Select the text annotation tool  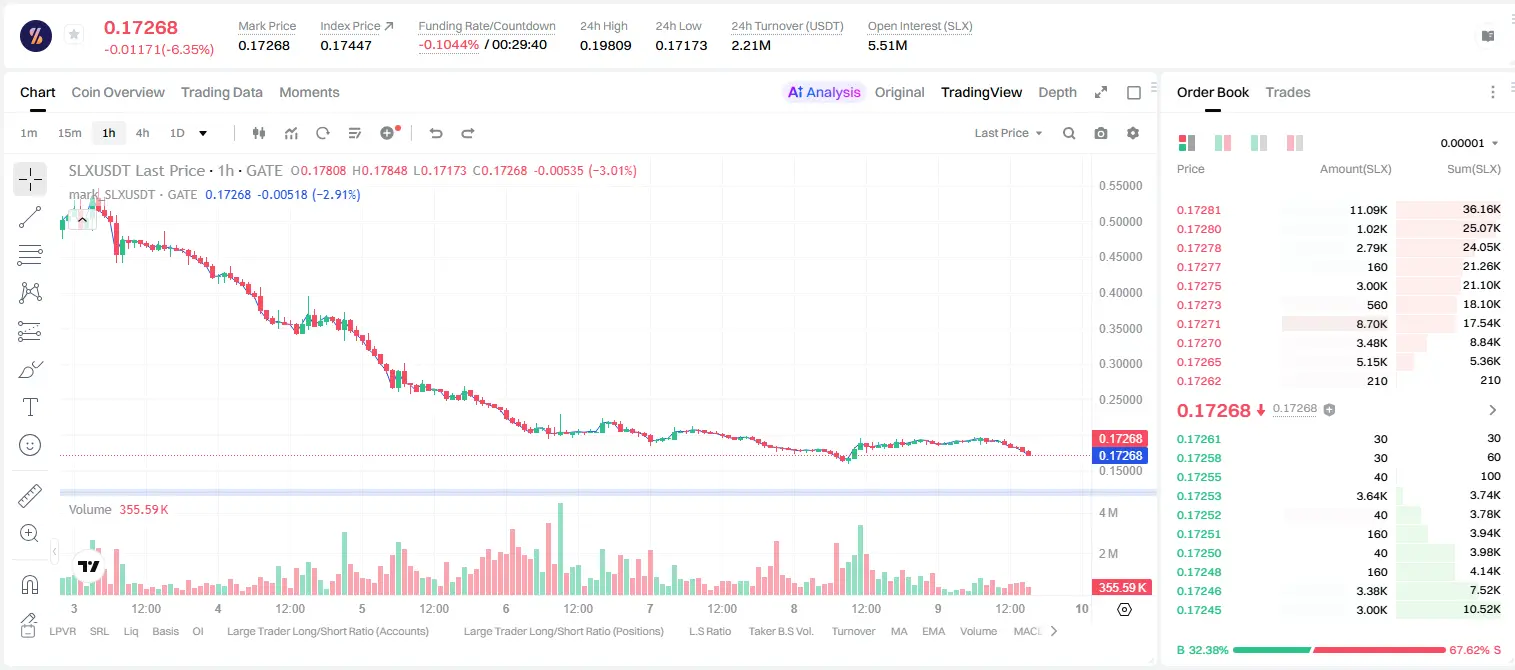[x=30, y=407]
